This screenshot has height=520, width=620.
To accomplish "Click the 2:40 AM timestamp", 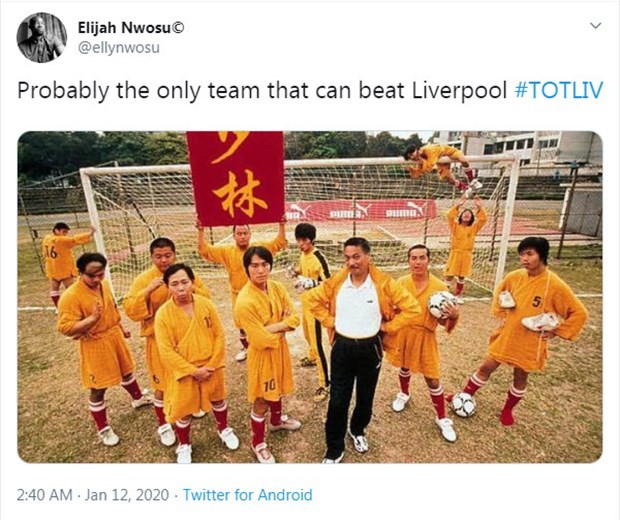I will [x=44, y=495].
